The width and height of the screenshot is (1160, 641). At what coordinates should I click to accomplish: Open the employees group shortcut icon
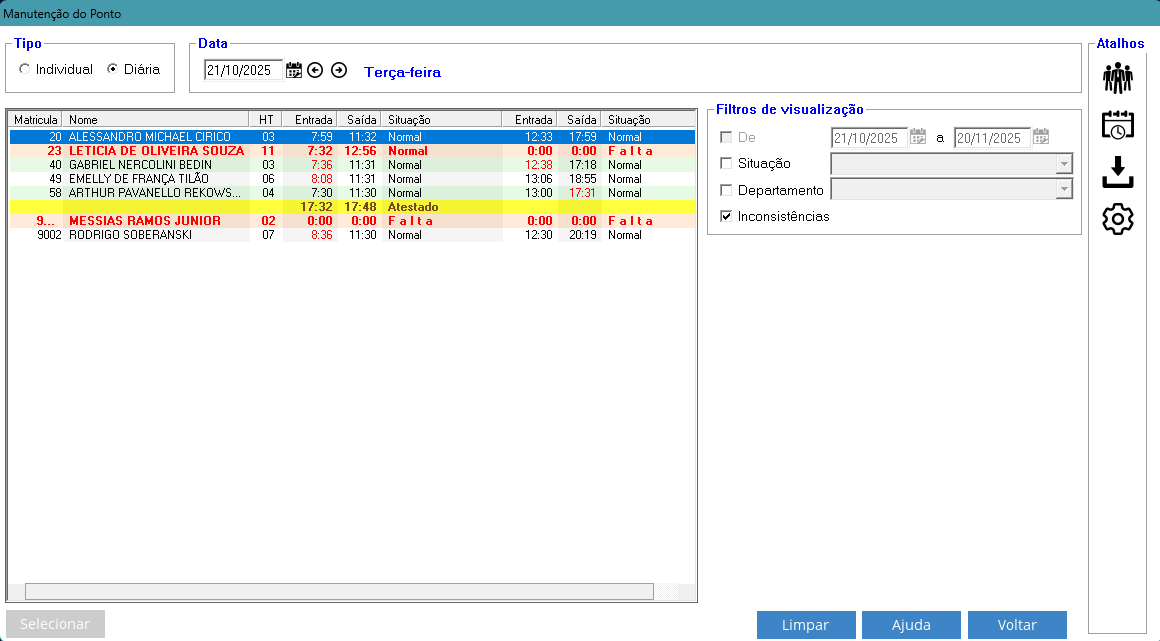[x=1117, y=77]
